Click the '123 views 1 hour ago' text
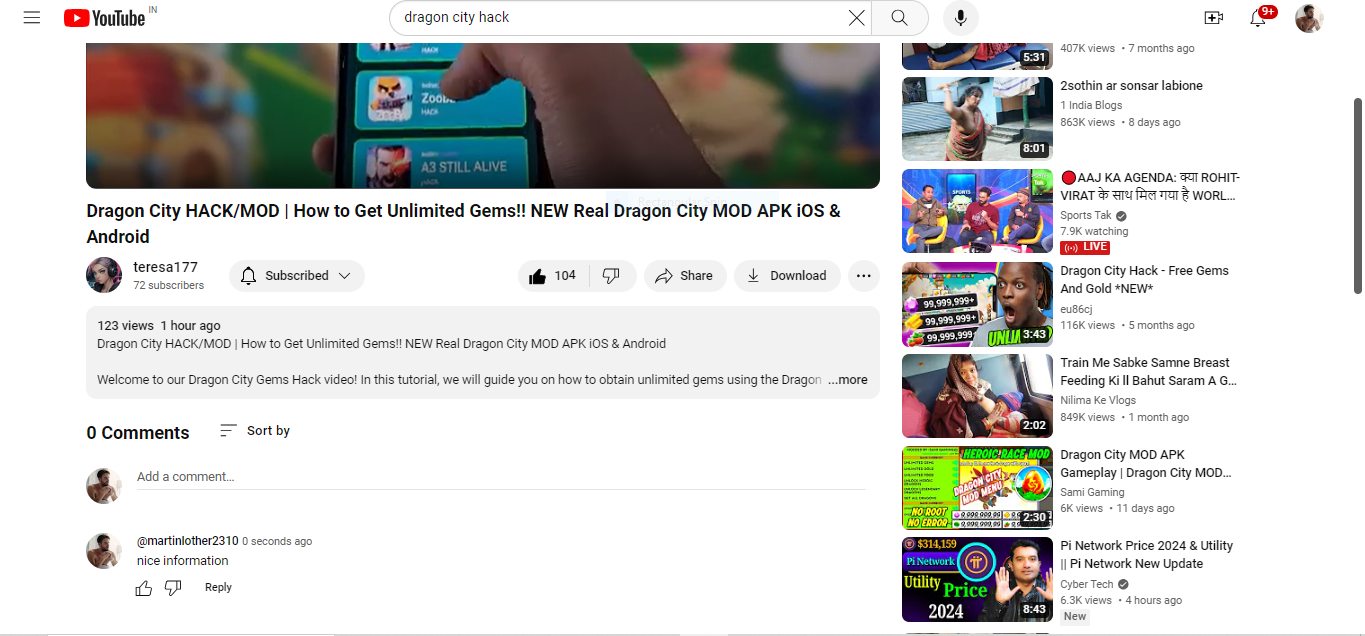1365x636 pixels. [x=159, y=326]
